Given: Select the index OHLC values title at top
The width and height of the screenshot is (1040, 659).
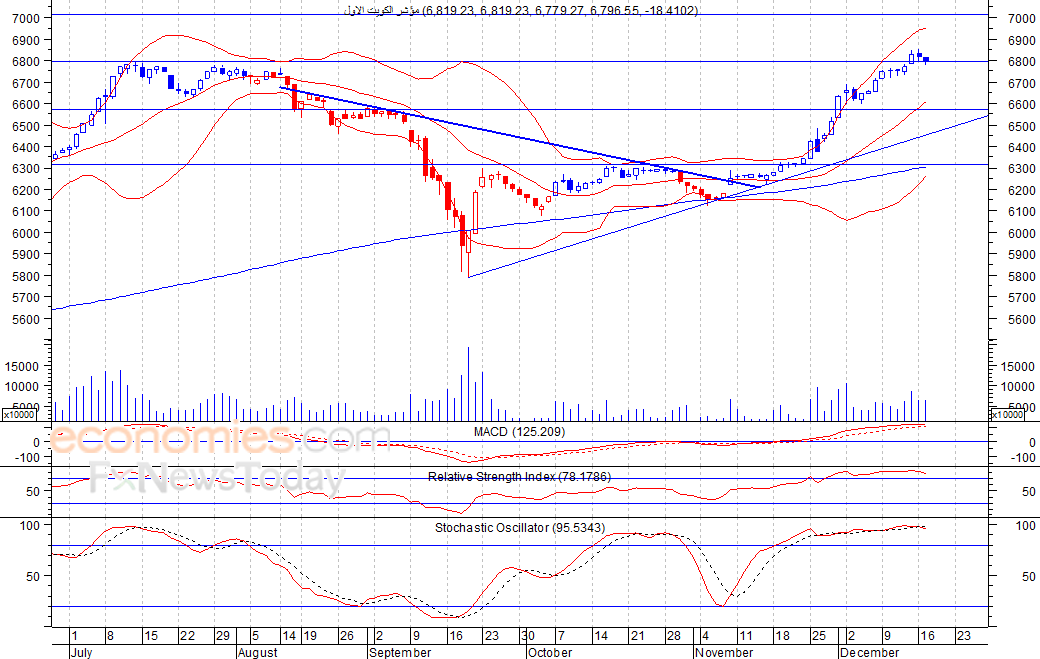Looking at the screenshot, I should point(521,10).
